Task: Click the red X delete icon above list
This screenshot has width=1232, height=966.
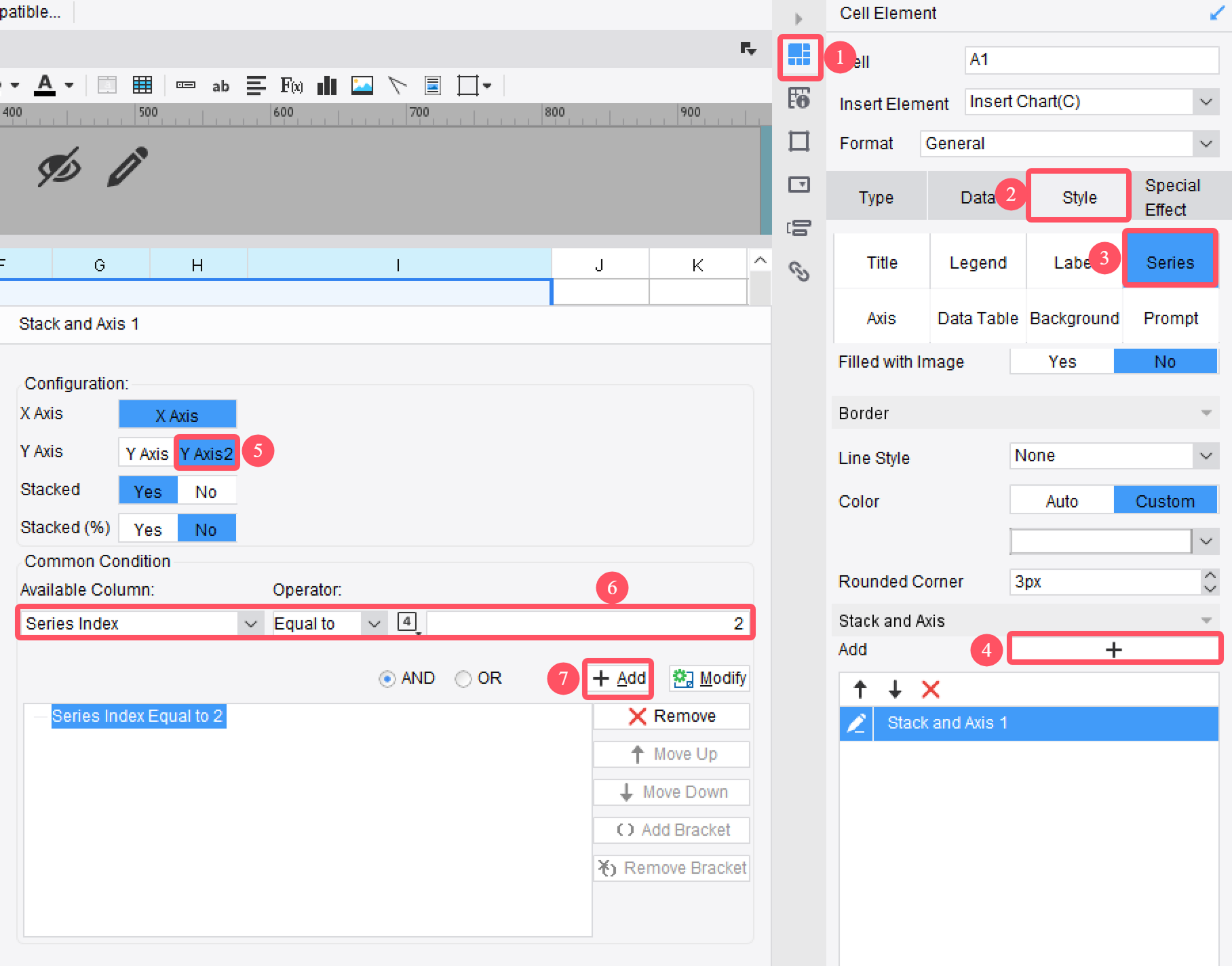Action: coord(931,689)
